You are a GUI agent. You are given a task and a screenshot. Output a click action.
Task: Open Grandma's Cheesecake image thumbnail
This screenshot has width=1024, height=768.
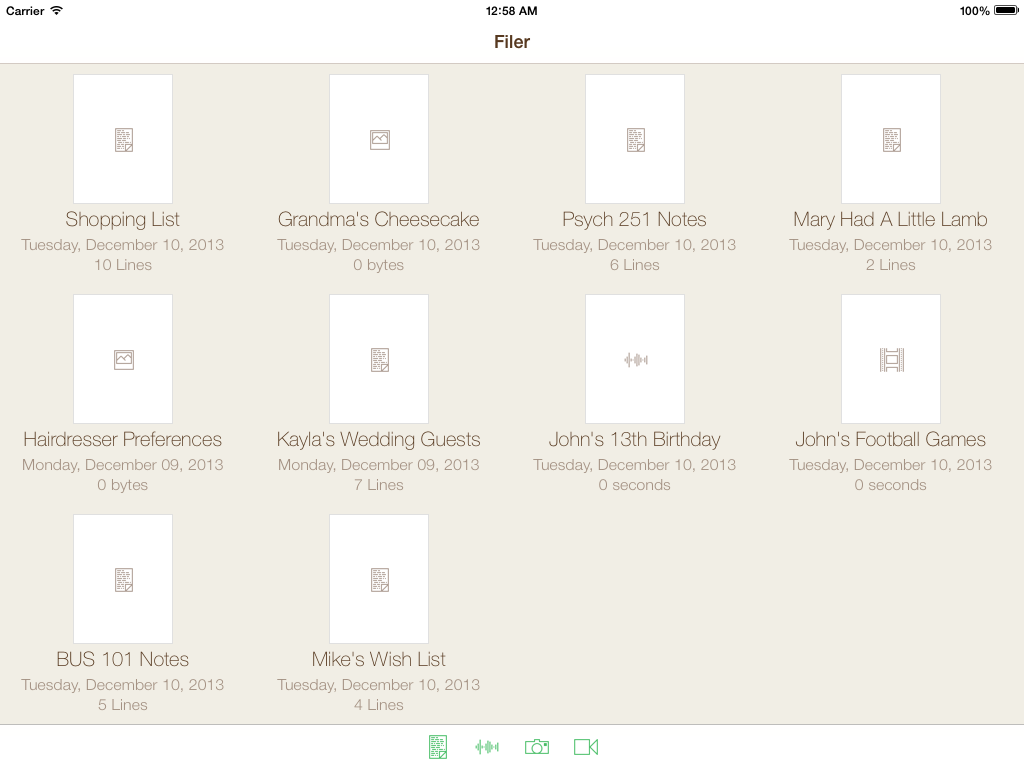[x=379, y=138]
